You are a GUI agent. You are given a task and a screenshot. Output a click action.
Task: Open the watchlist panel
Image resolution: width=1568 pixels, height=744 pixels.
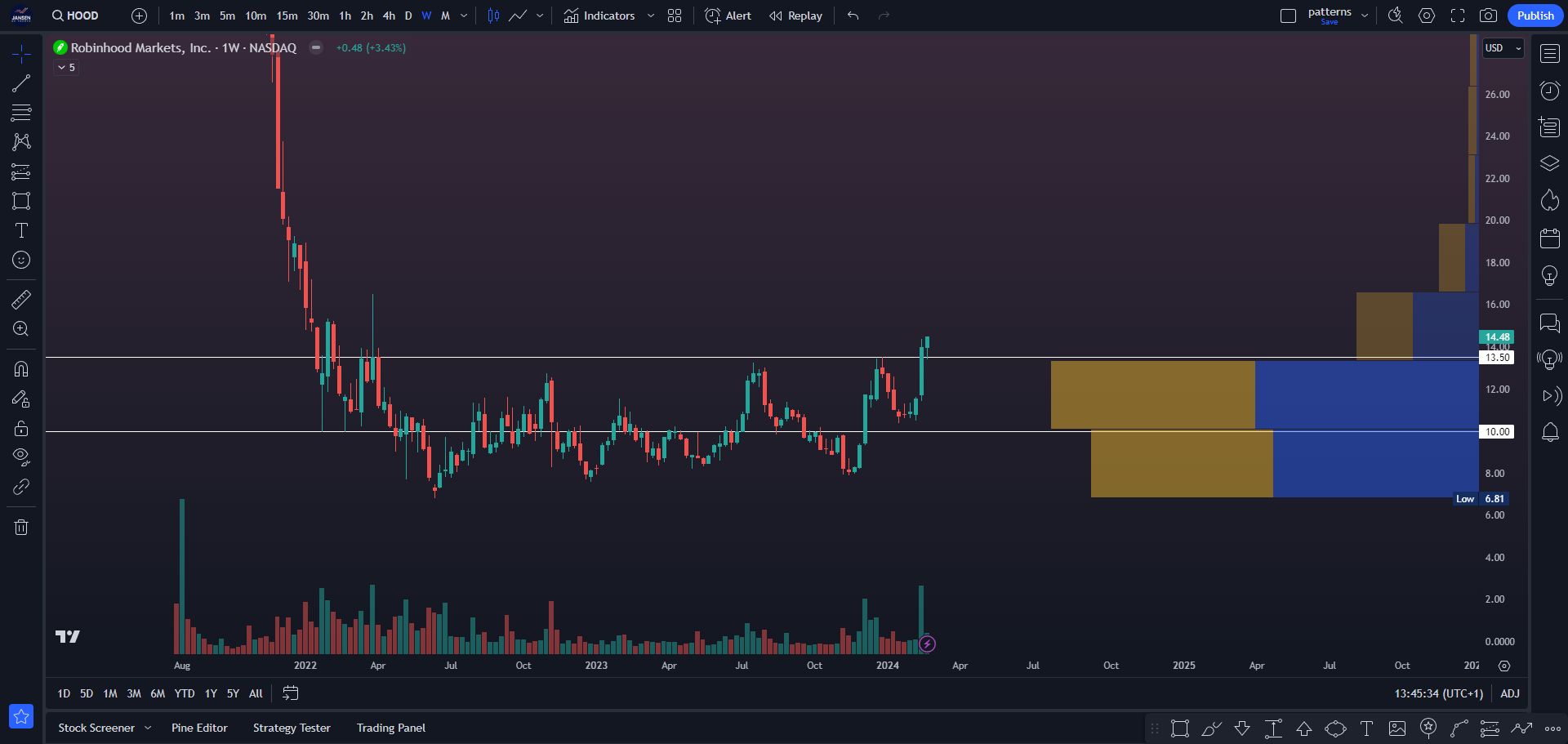pos(1550,54)
